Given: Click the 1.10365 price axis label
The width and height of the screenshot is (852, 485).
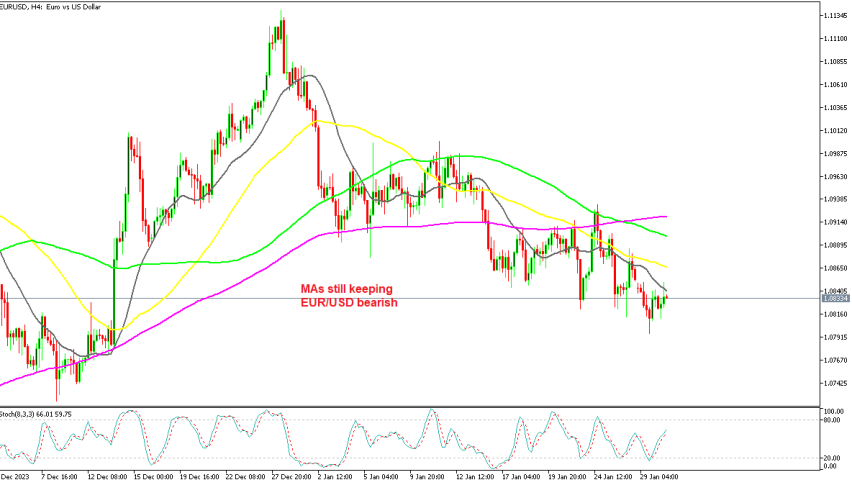Looking at the screenshot, I should coord(836,108).
